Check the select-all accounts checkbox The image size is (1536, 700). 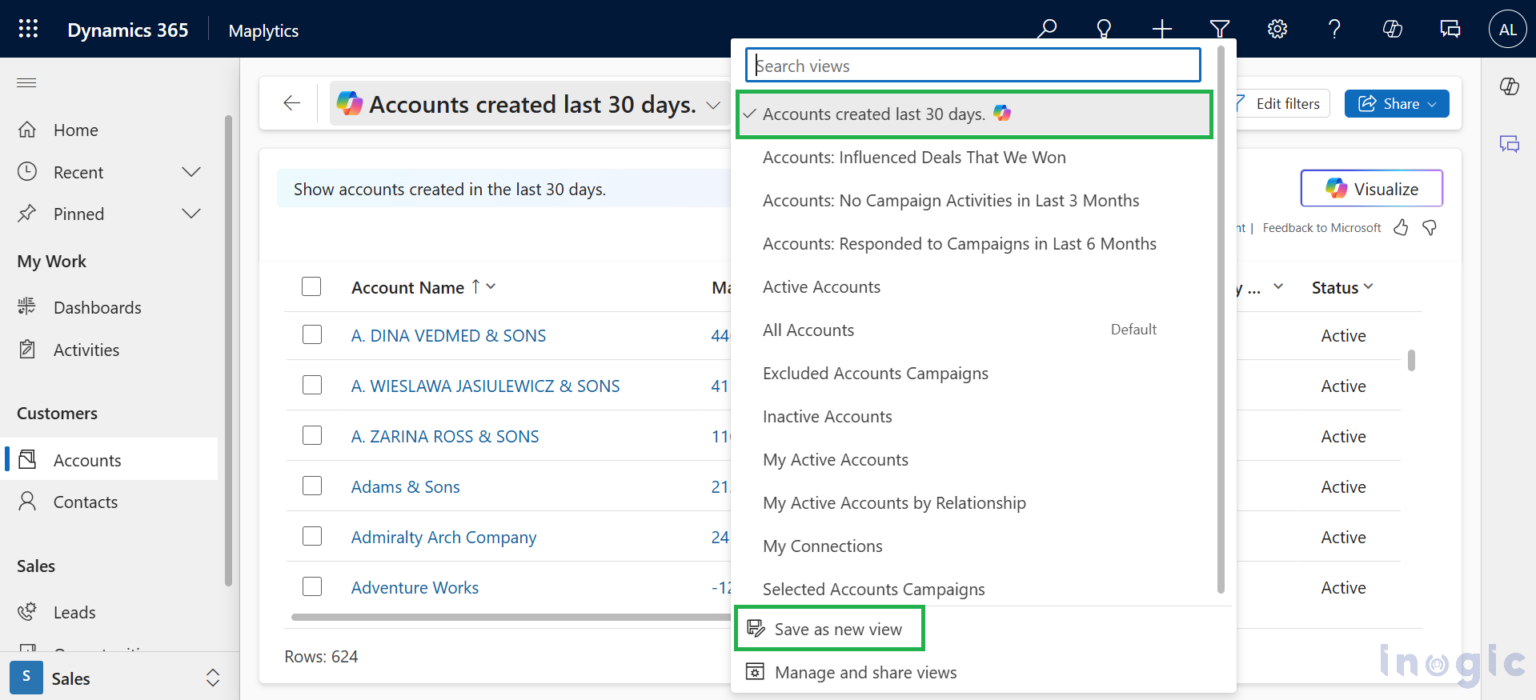pos(311,286)
